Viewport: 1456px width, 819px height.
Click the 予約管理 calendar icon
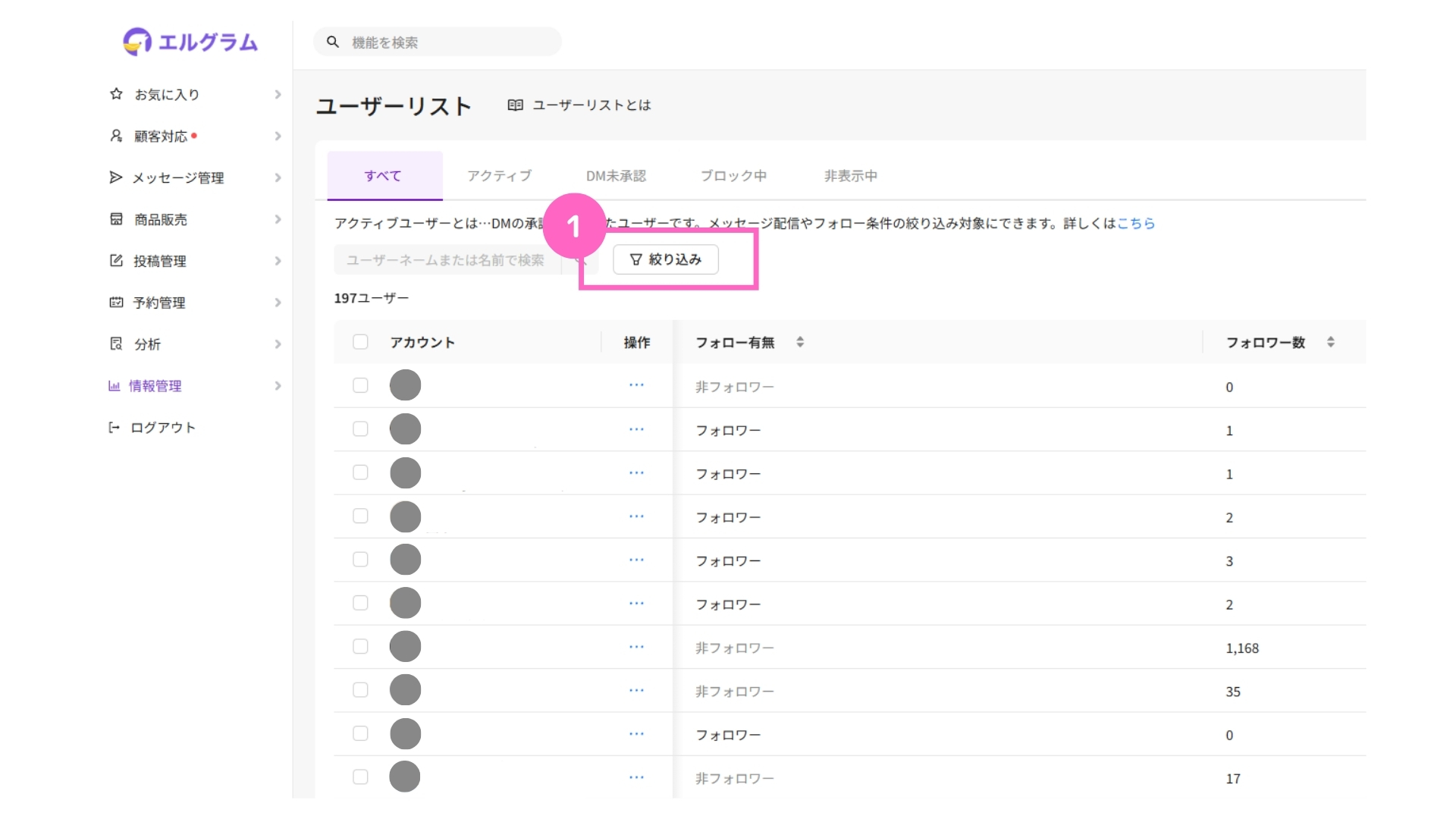tap(116, 303)
